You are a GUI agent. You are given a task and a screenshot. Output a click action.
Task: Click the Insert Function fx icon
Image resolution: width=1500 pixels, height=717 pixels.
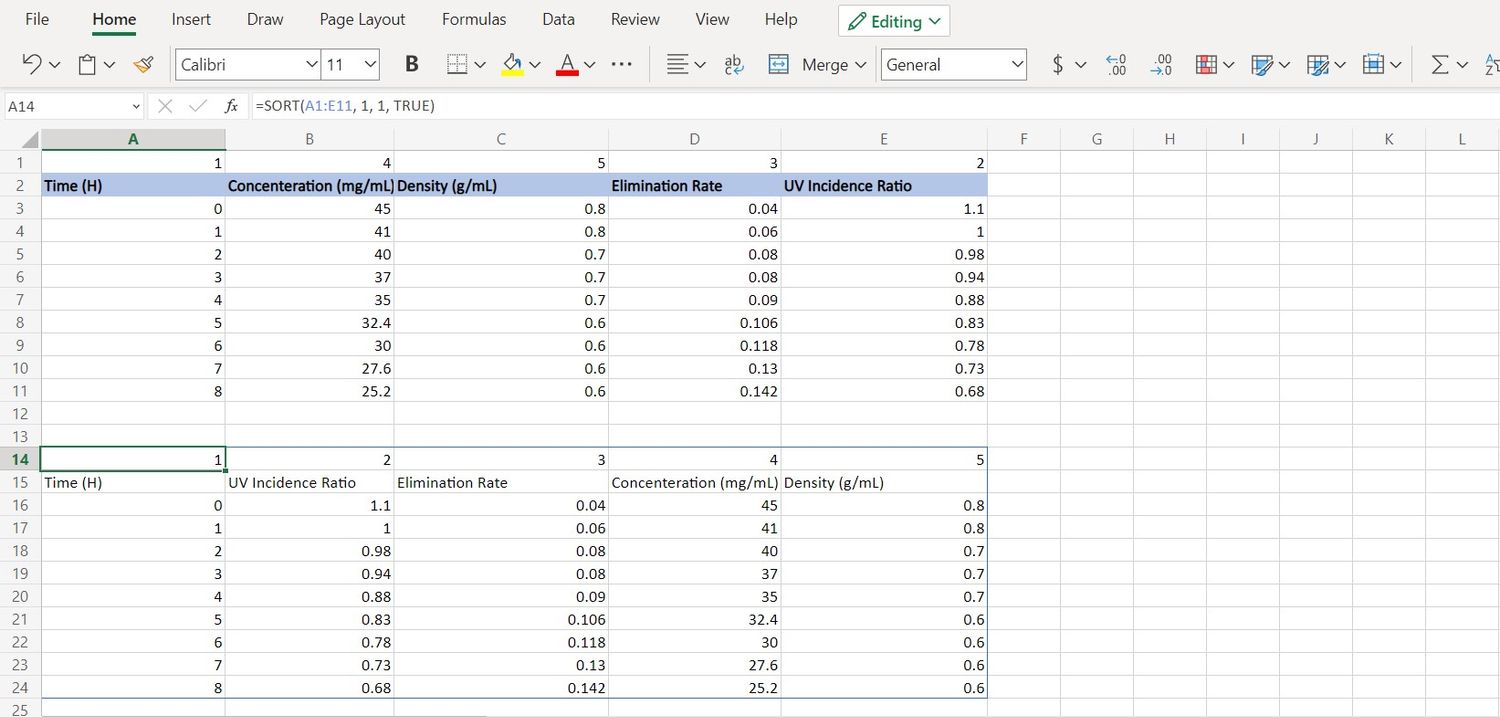click(231, 105)
